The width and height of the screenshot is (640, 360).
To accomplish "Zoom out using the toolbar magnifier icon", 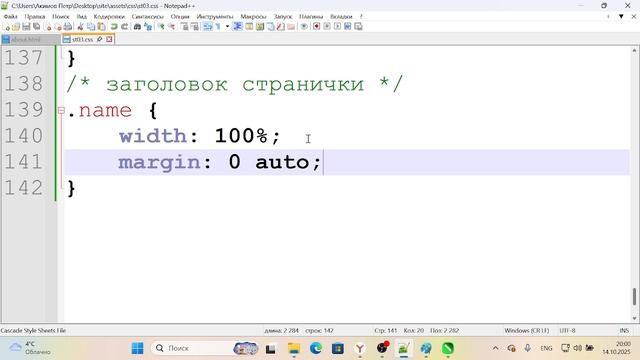I will coord(171,27).
